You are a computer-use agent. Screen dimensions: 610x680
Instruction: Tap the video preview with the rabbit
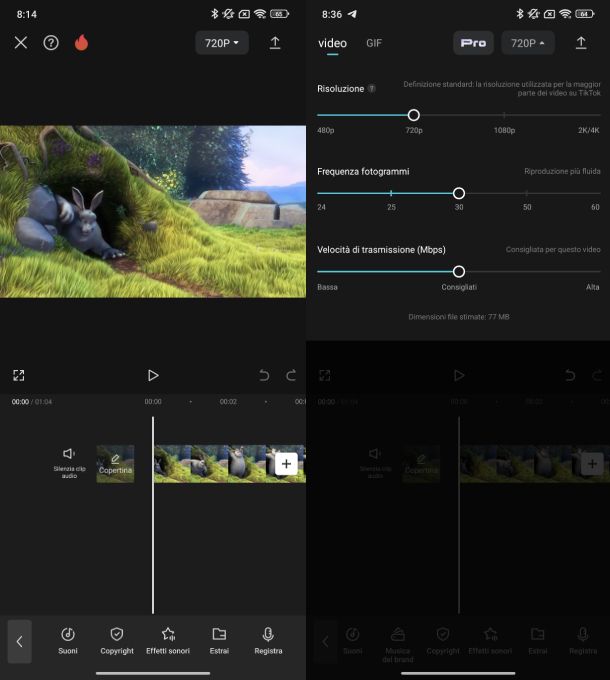(x=153, y=212)
